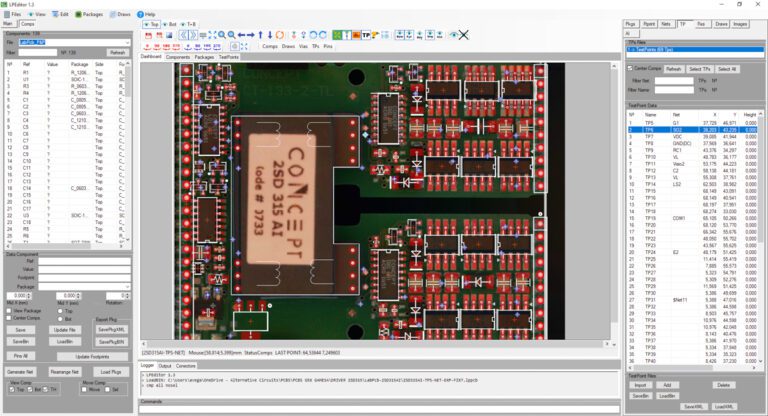The image size is (768, 416).
Task: Click the blue right arrow pan icon
Action: [x=251, y=35]
